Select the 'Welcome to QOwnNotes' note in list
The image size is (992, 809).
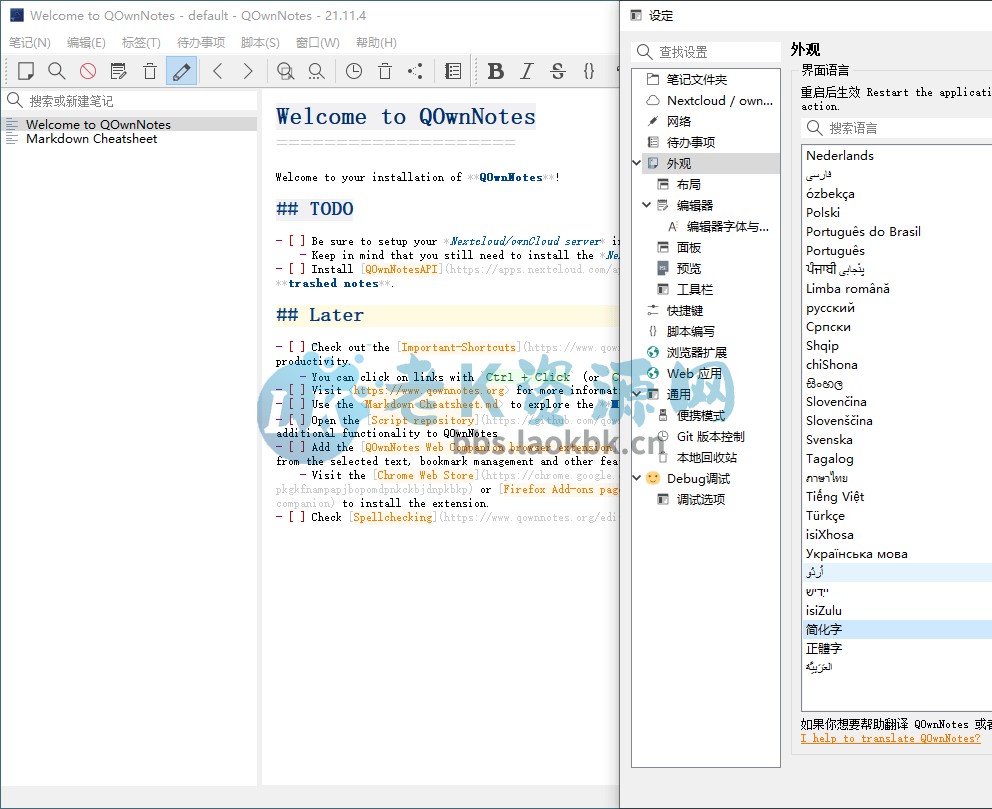tap(130, 125)
